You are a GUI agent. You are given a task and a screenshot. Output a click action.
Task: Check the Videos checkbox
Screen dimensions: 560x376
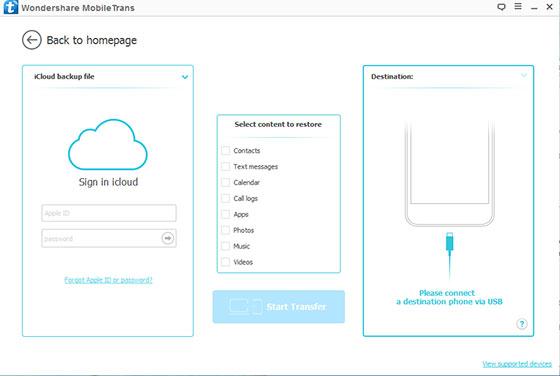click(x=225, y=262)
